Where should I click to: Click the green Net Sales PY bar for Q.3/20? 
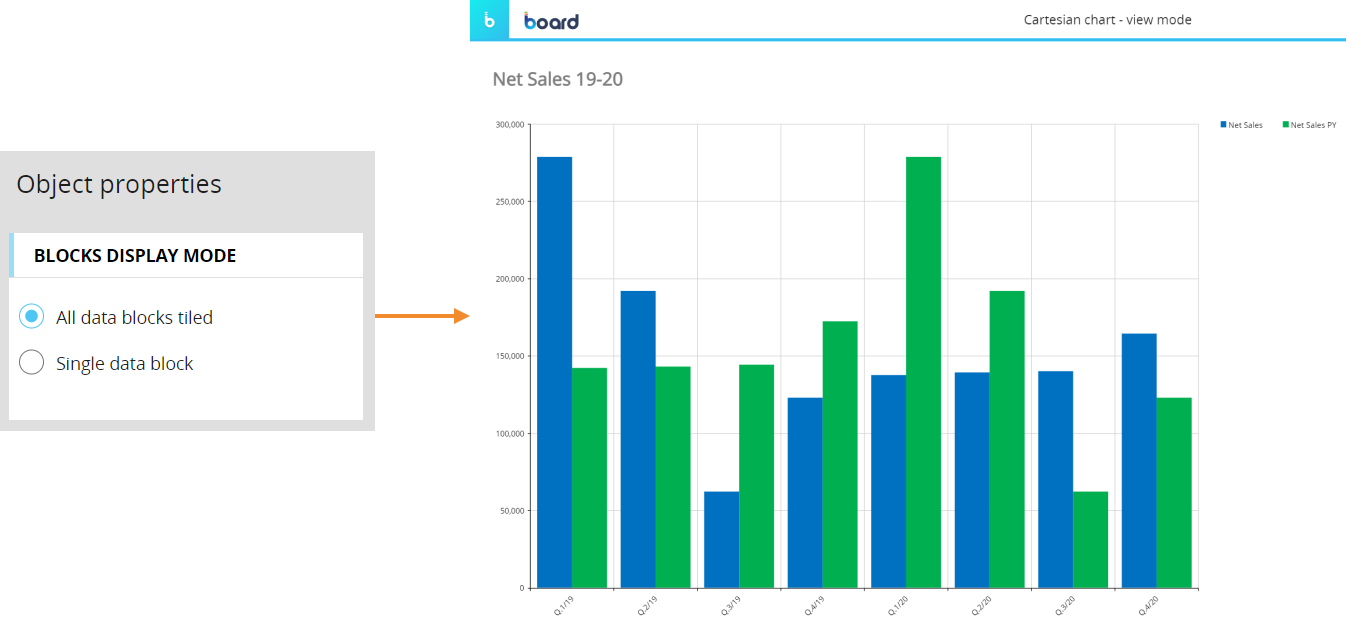(1090, 539)
